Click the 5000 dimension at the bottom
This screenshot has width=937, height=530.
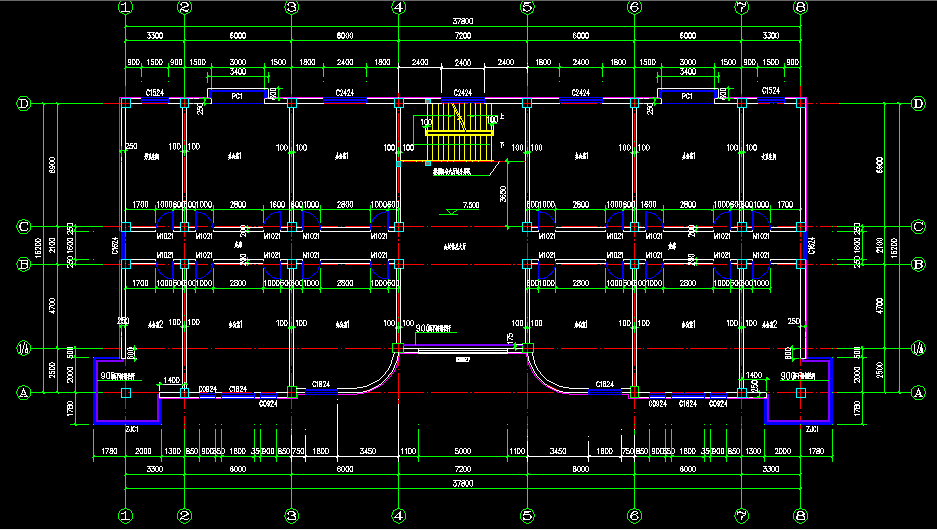point(462,452)
